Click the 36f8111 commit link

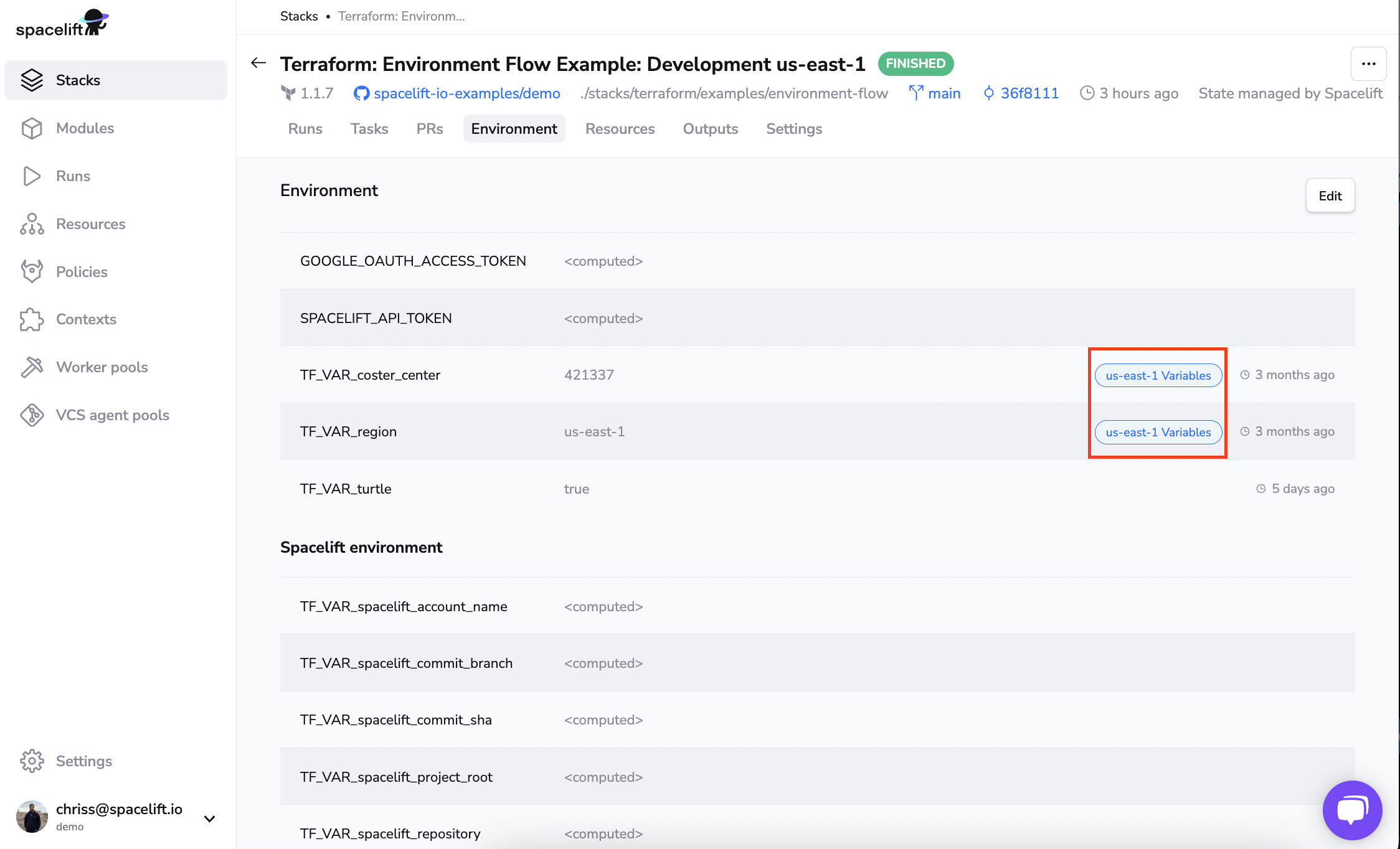point(1029,93)
